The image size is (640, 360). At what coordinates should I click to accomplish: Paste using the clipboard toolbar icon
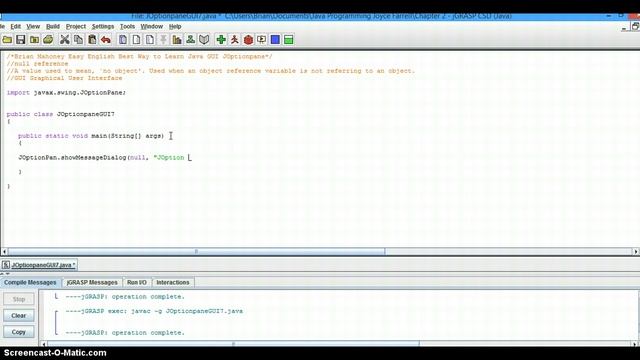click(x=92, y=40)
